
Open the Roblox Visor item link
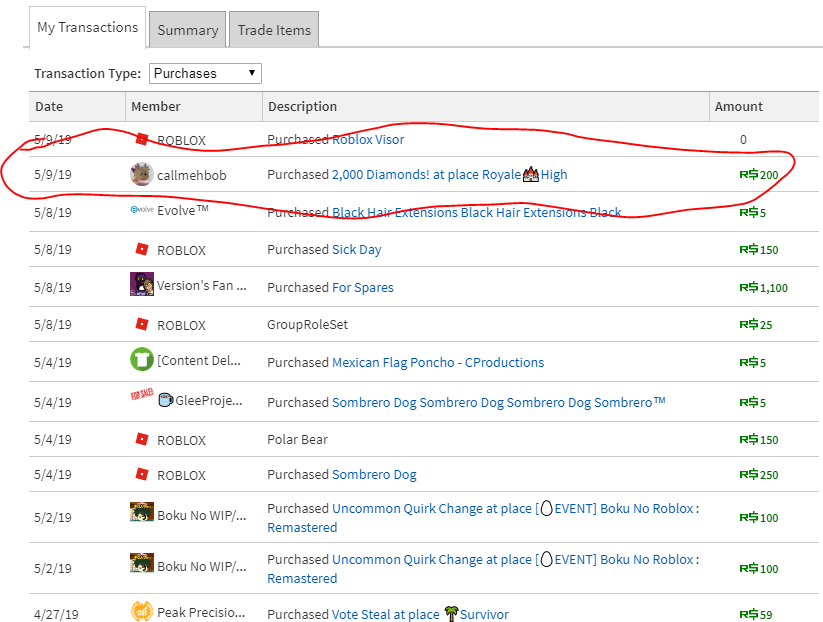click(368, 140)
